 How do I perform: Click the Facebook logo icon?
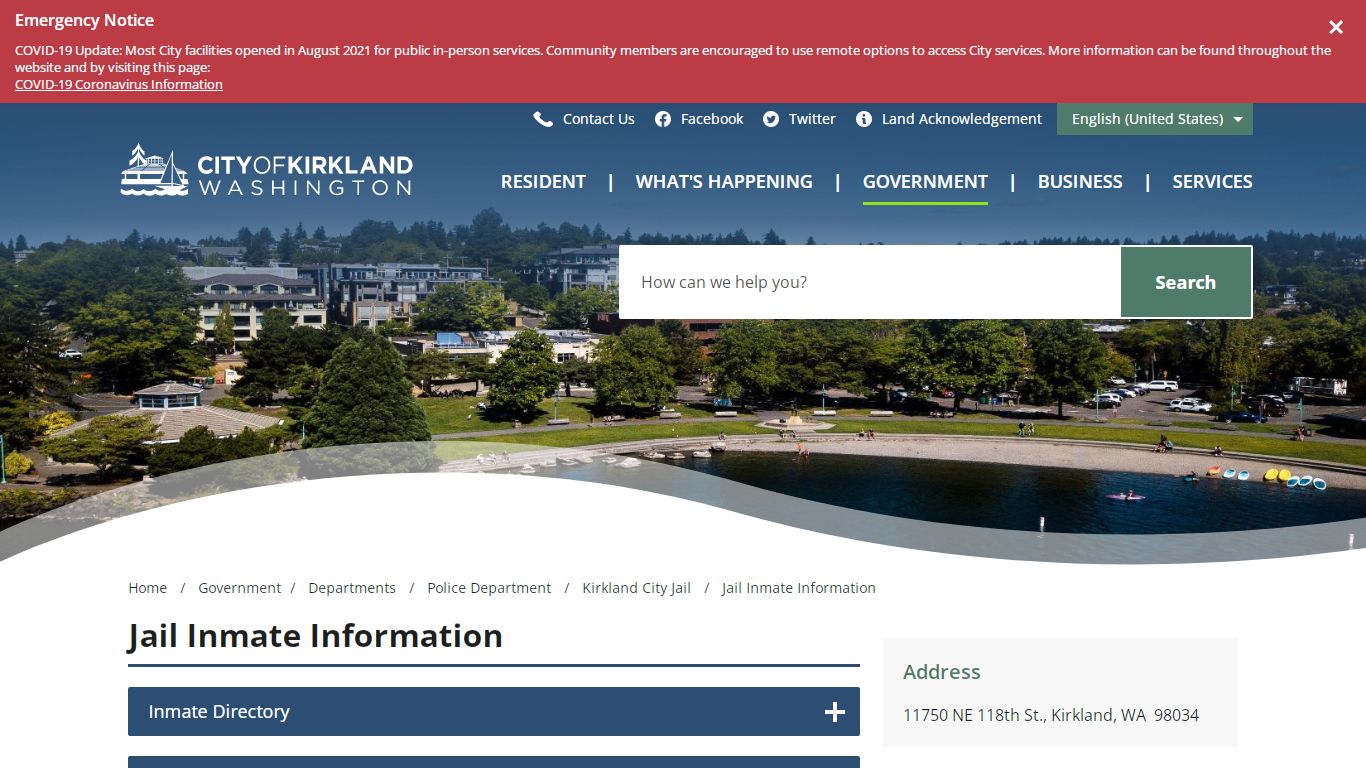pyautogui.click(x=663, y=119)
